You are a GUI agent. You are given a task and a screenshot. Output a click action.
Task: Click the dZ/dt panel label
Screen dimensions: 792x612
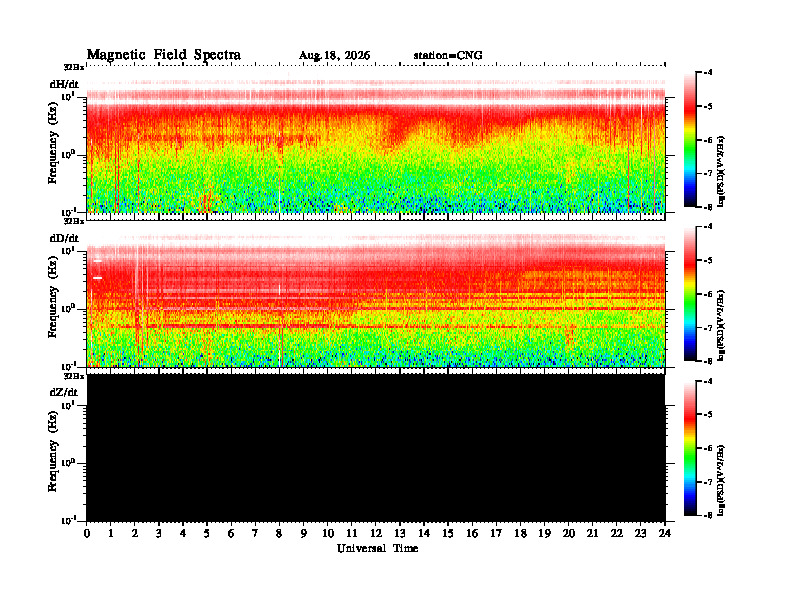coord(64,392)
